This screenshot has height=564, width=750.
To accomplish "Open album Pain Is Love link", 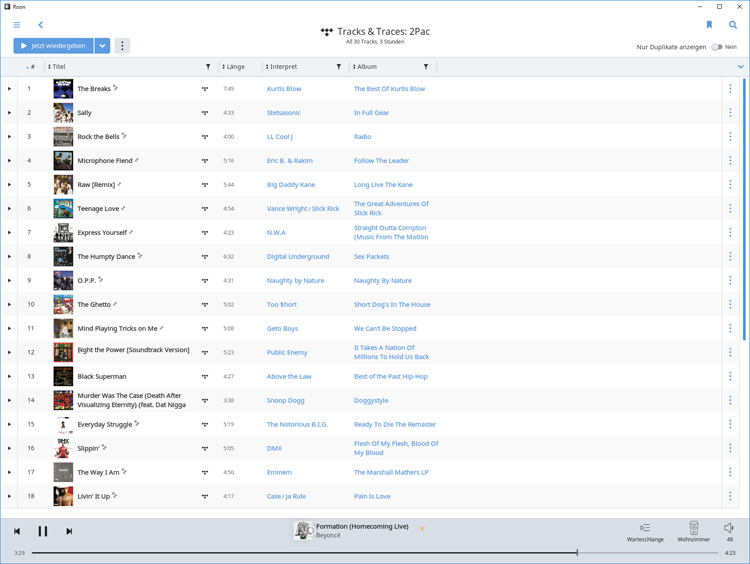I will coord(372,496).
